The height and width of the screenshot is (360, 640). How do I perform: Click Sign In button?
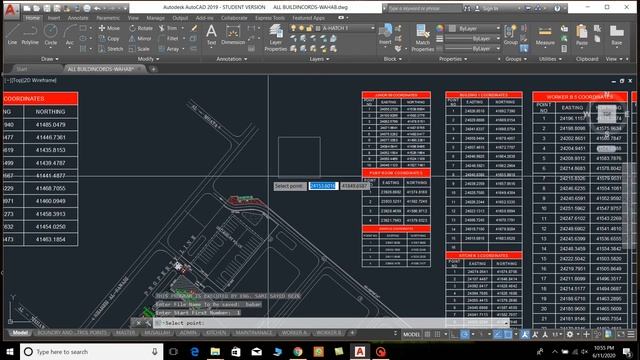pyautogui.click(x=486, y=8)
